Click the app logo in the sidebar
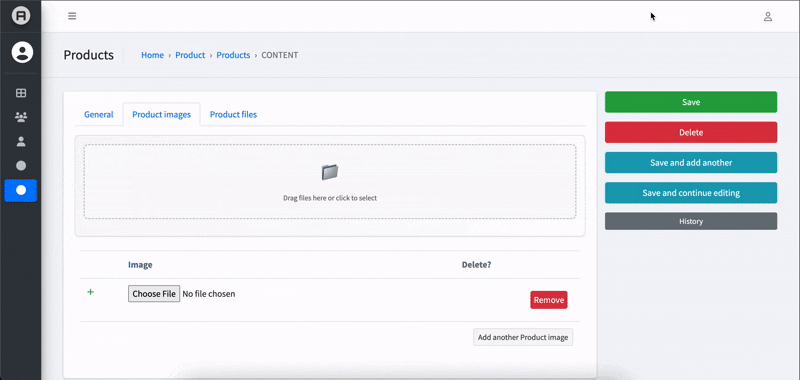The width and height of the screenshot is (800, 380). pos(21,16)
